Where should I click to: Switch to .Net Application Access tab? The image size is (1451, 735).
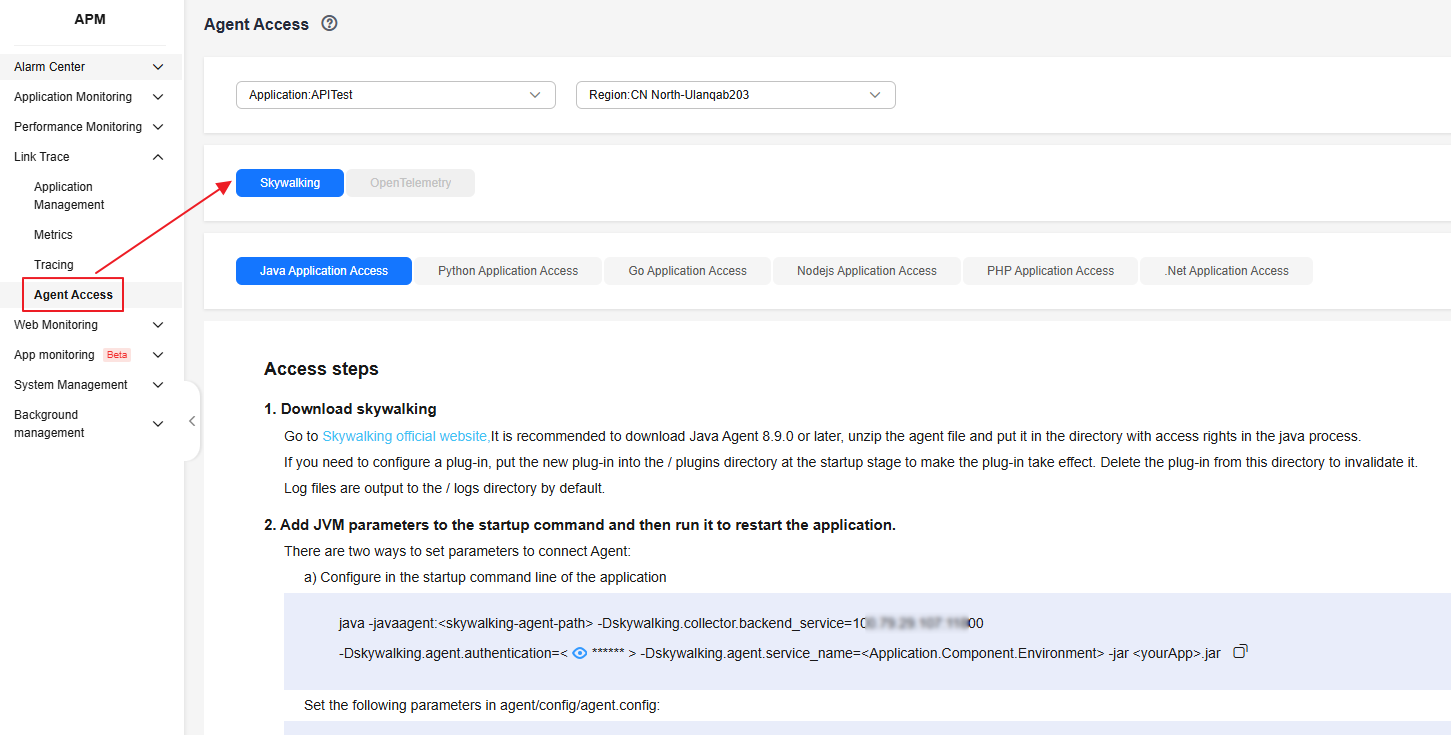(1227, 271)
